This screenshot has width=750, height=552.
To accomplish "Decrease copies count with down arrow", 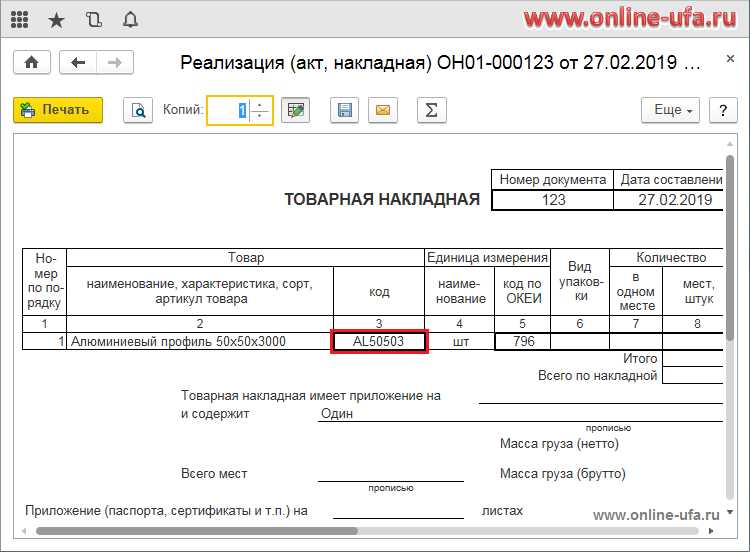I will coord(260,116).
